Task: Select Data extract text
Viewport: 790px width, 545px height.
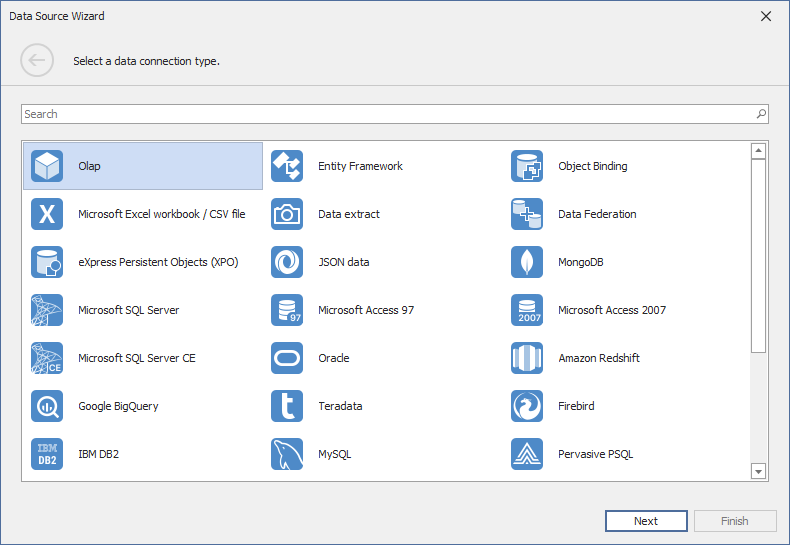Action: (x=349, y=214)
